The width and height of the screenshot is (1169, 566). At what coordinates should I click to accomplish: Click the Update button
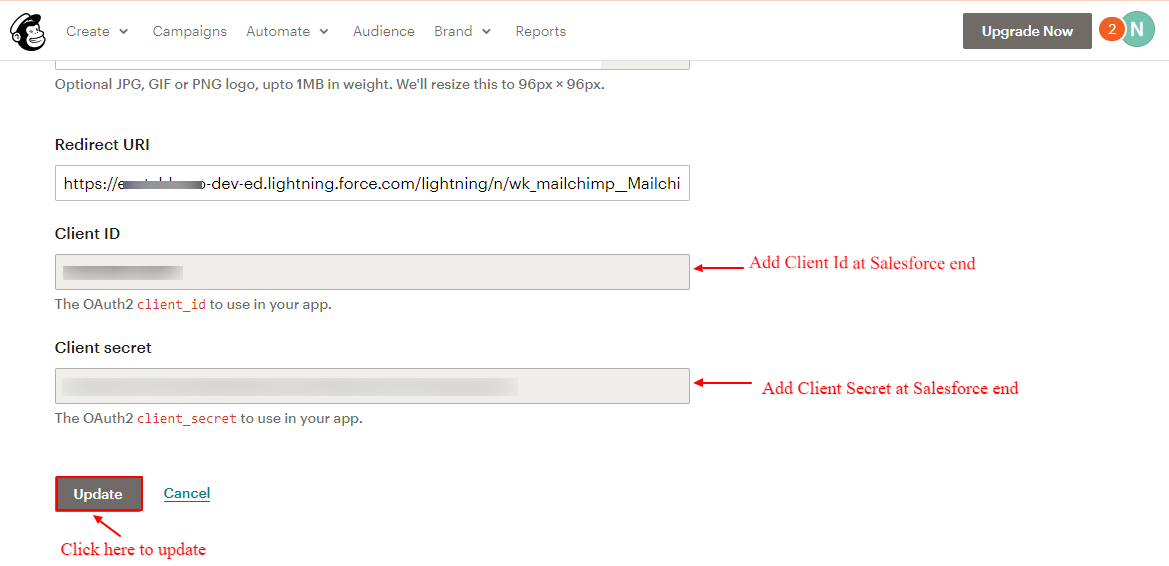coord(98,494)
